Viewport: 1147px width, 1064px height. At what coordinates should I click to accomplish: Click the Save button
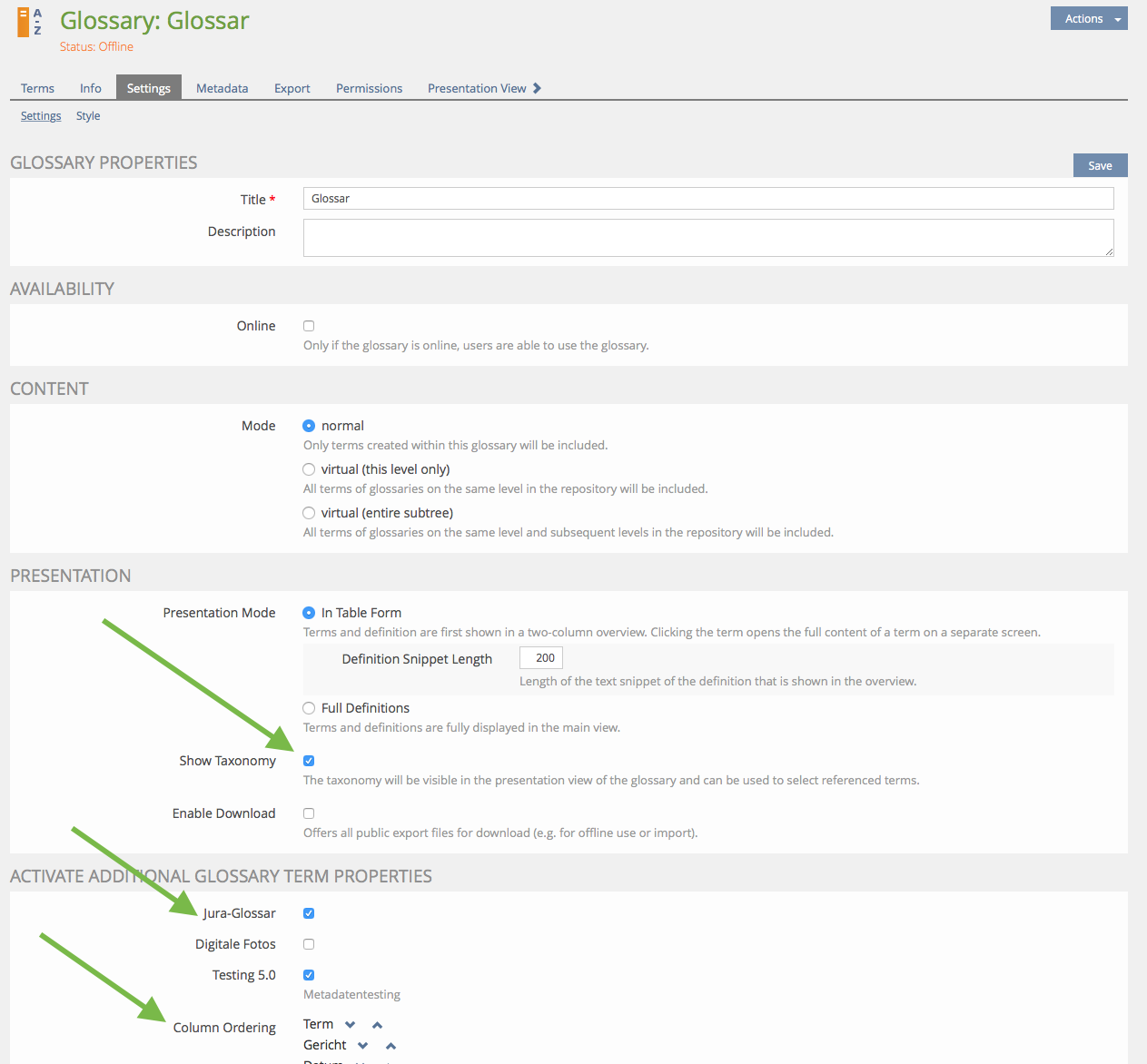tap(1100, 165)
